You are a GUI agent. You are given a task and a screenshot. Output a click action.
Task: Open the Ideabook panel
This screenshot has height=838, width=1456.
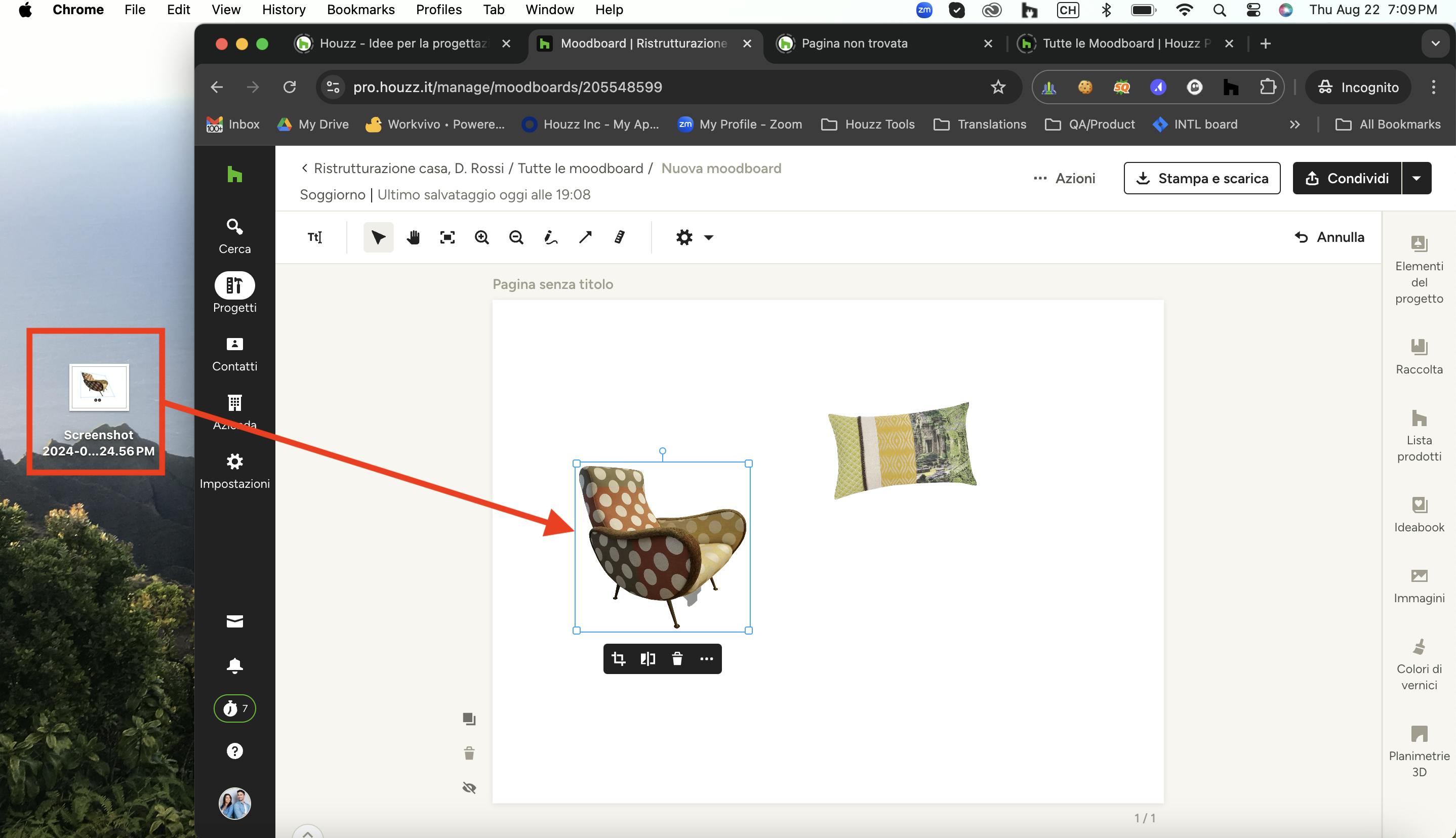(x=1419, y=515)
